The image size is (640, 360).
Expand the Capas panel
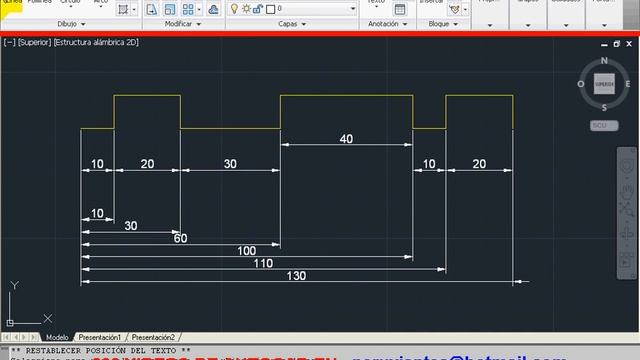point(292,24)
